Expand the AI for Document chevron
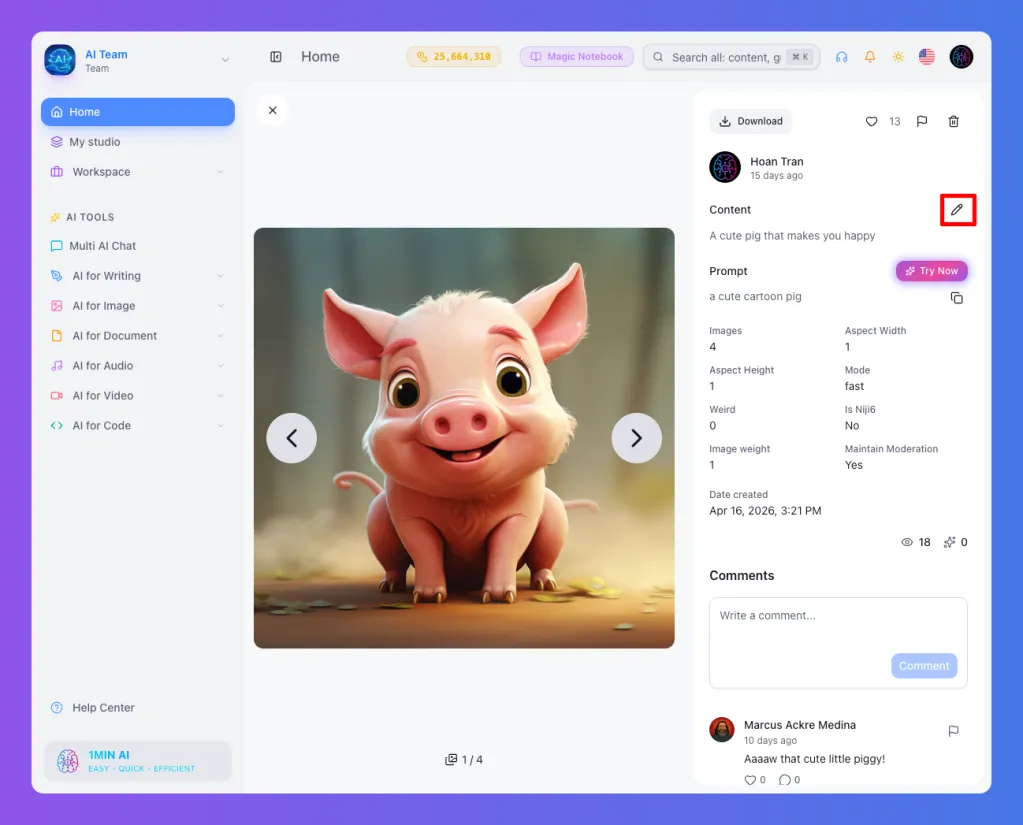This screenshot has height=825, width=1023. pos(221,336)
